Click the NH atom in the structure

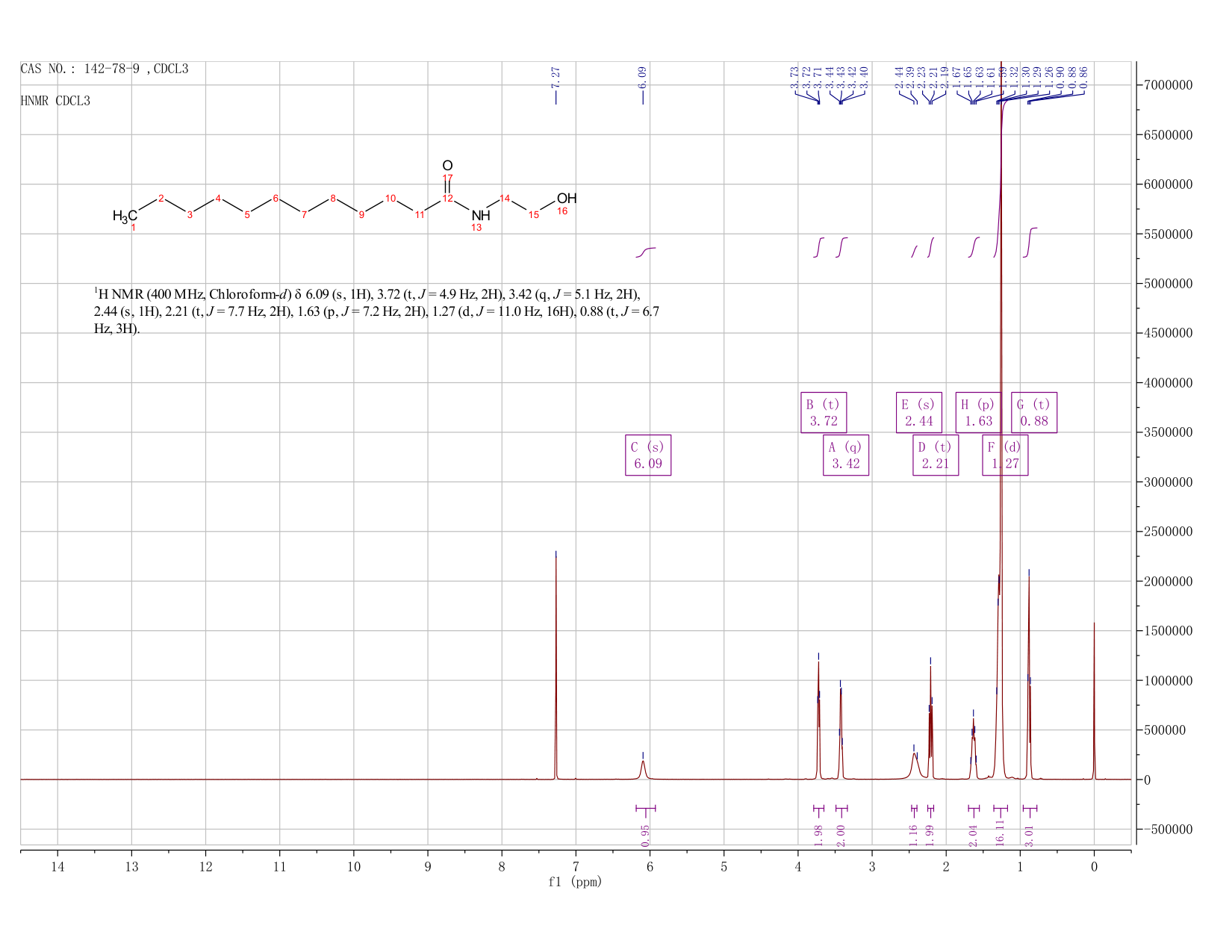coord(481,216)
